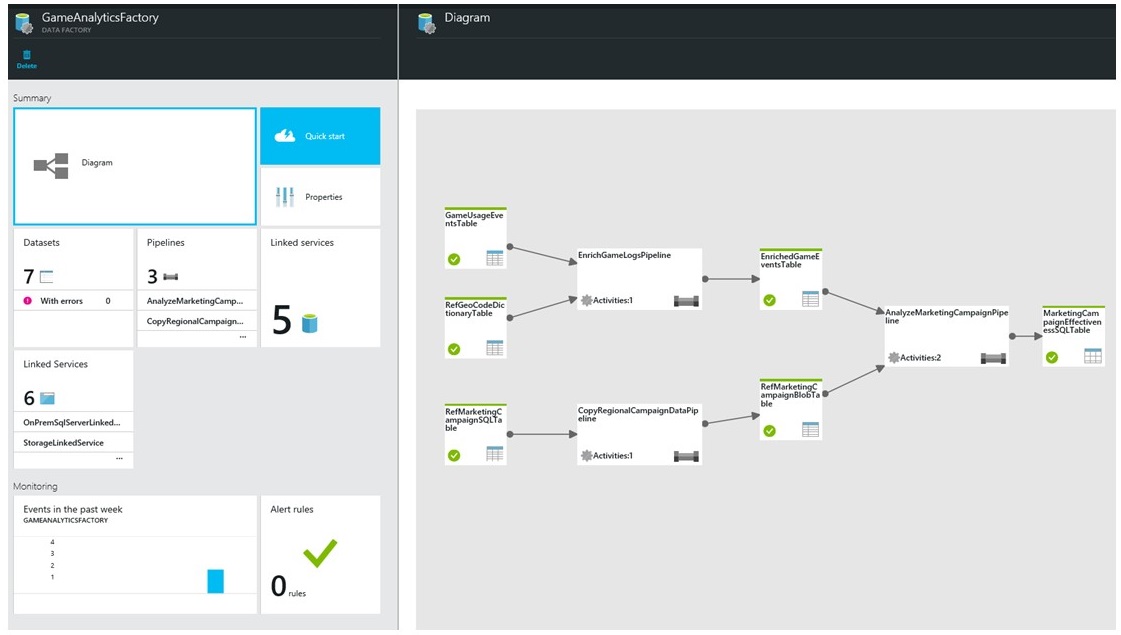Screen dimensions: 1121x635
Task: Click EnrichedGameEventsTable table icon
Action: pyautogui.click(x=810, y=299)
